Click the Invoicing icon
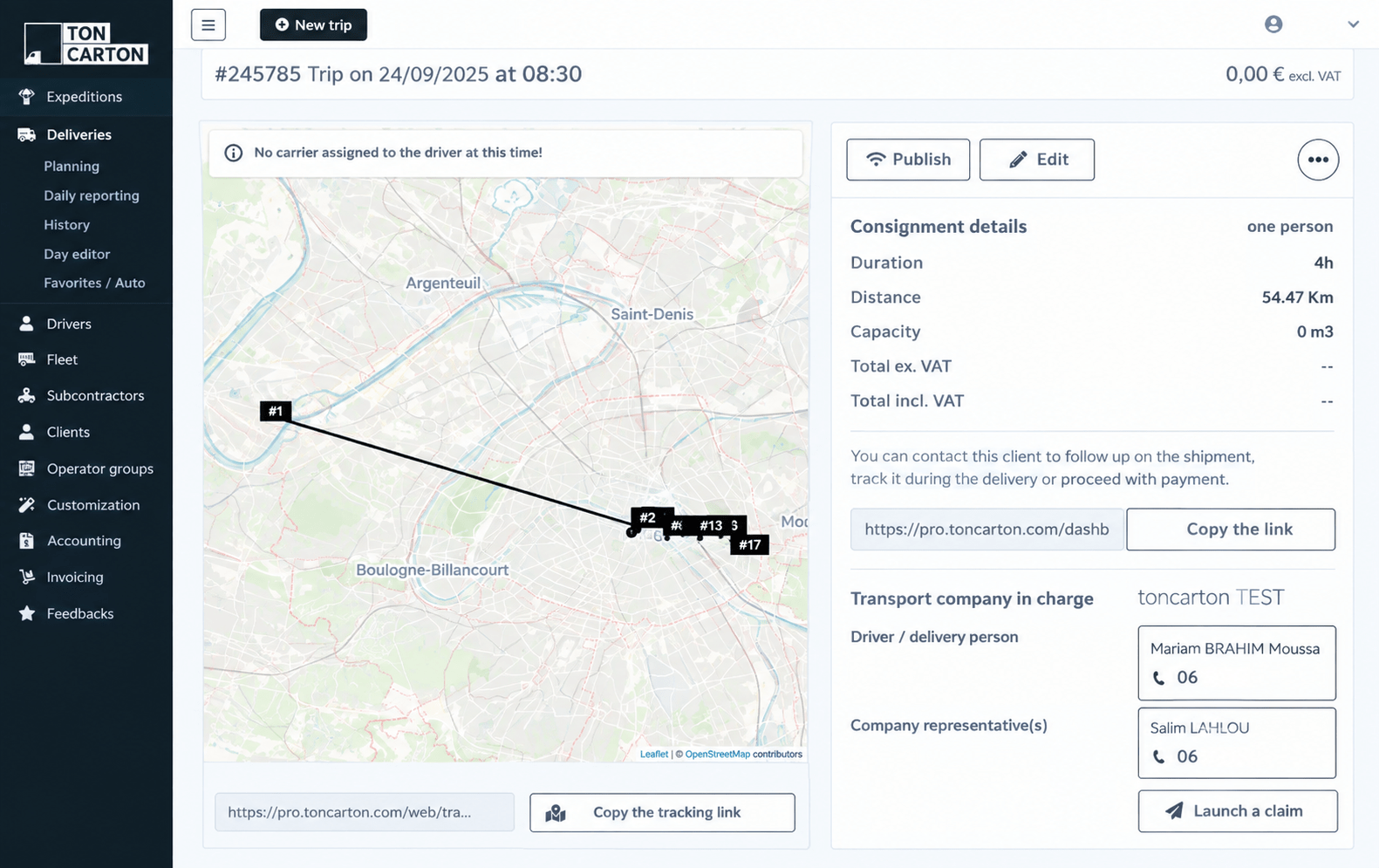This screenshot has width=1379, height=868. (26, 578)
